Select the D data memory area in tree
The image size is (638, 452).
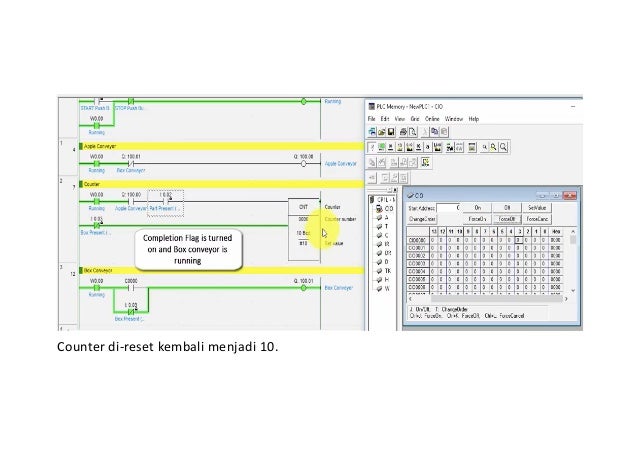click(x=382, y=262)
